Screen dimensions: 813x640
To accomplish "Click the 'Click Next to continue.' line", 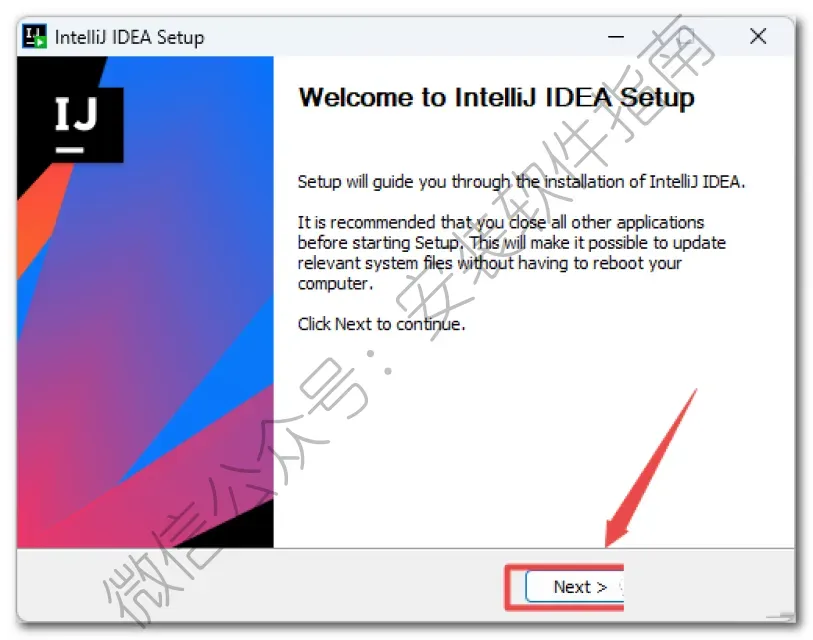I will tap(381, 324).
